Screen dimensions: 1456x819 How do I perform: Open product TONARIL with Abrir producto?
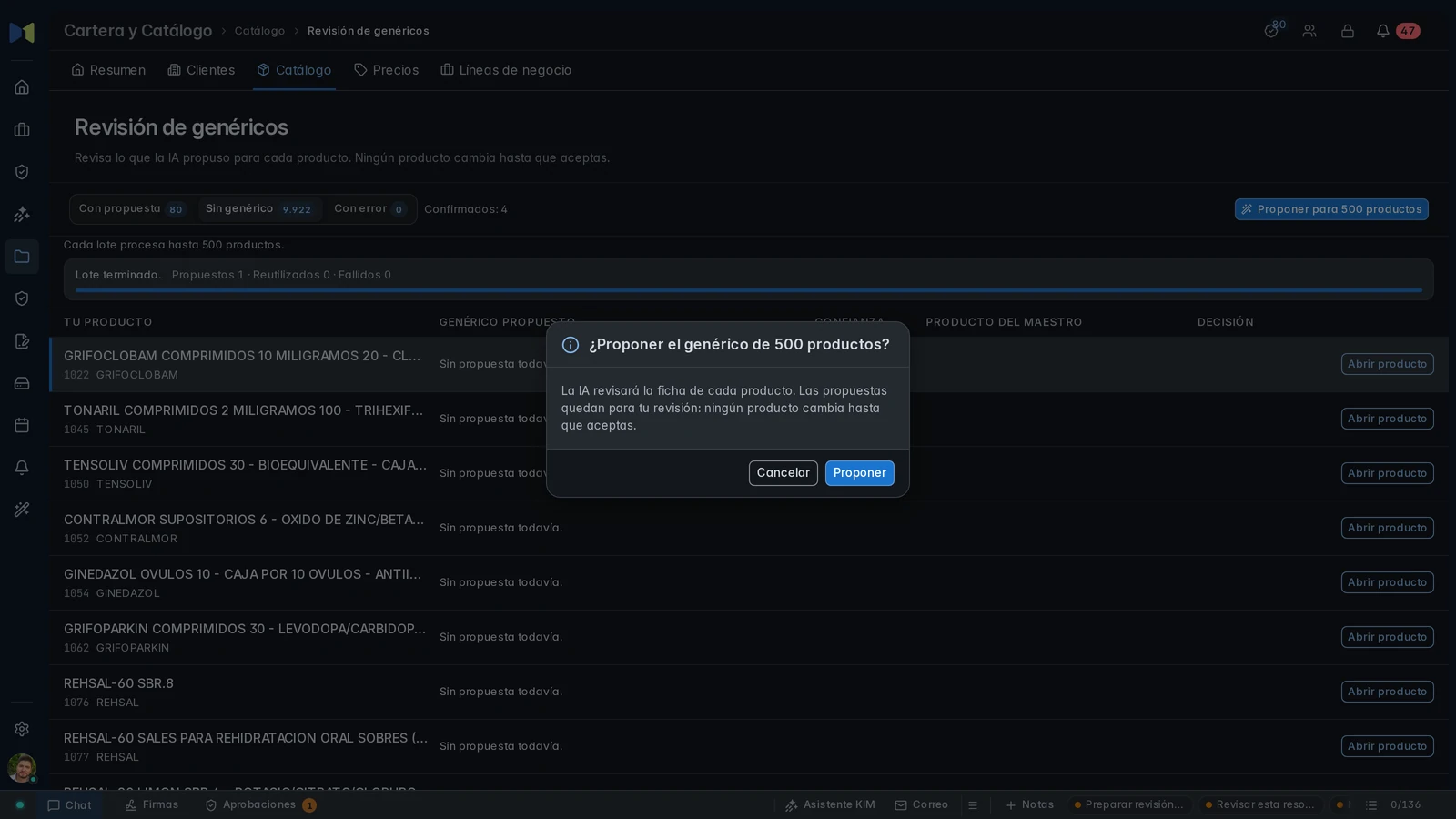pyautogui.click(x=1387, y=419)
